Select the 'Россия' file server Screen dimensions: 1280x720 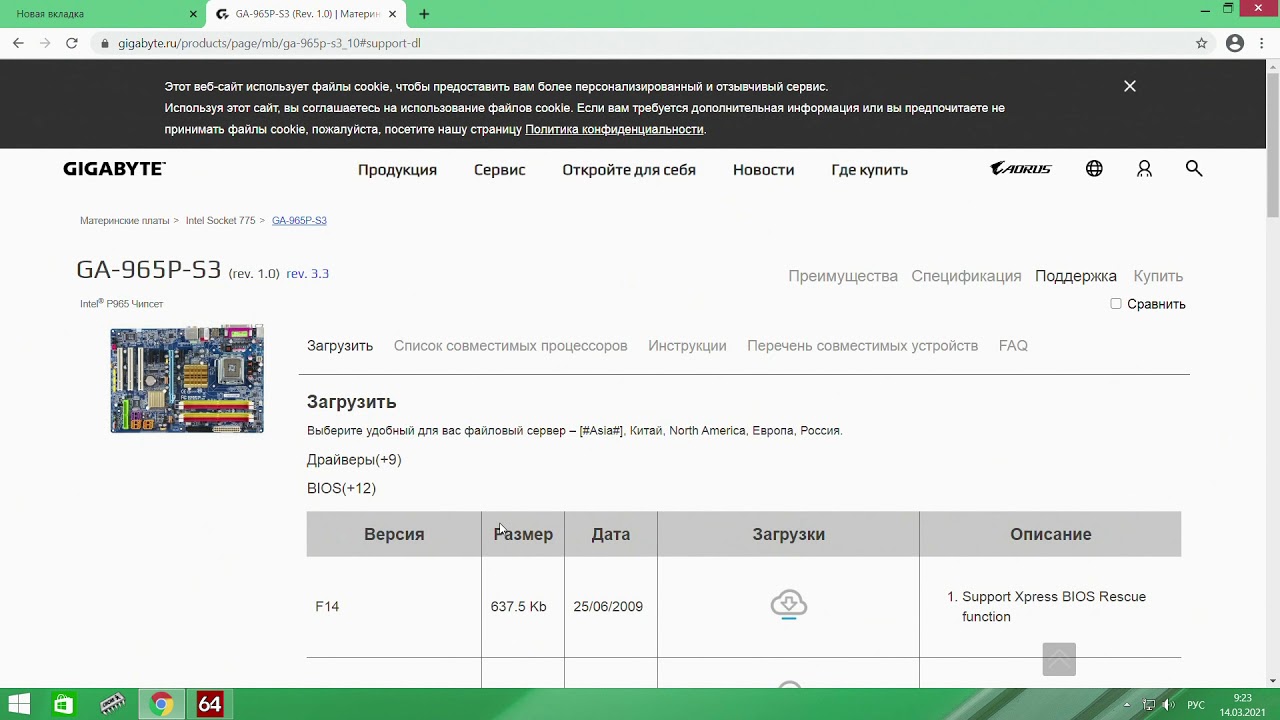pyautogui.click(x=820, y=431)
